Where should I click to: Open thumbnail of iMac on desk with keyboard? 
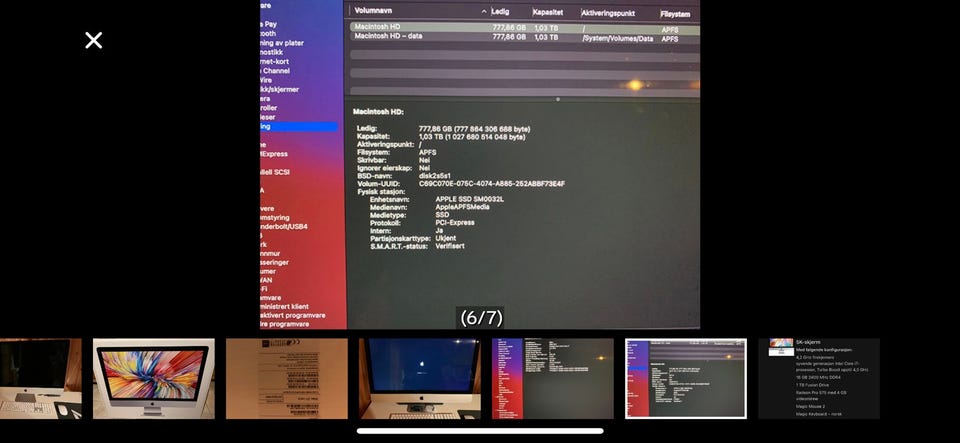click(40, 379)
